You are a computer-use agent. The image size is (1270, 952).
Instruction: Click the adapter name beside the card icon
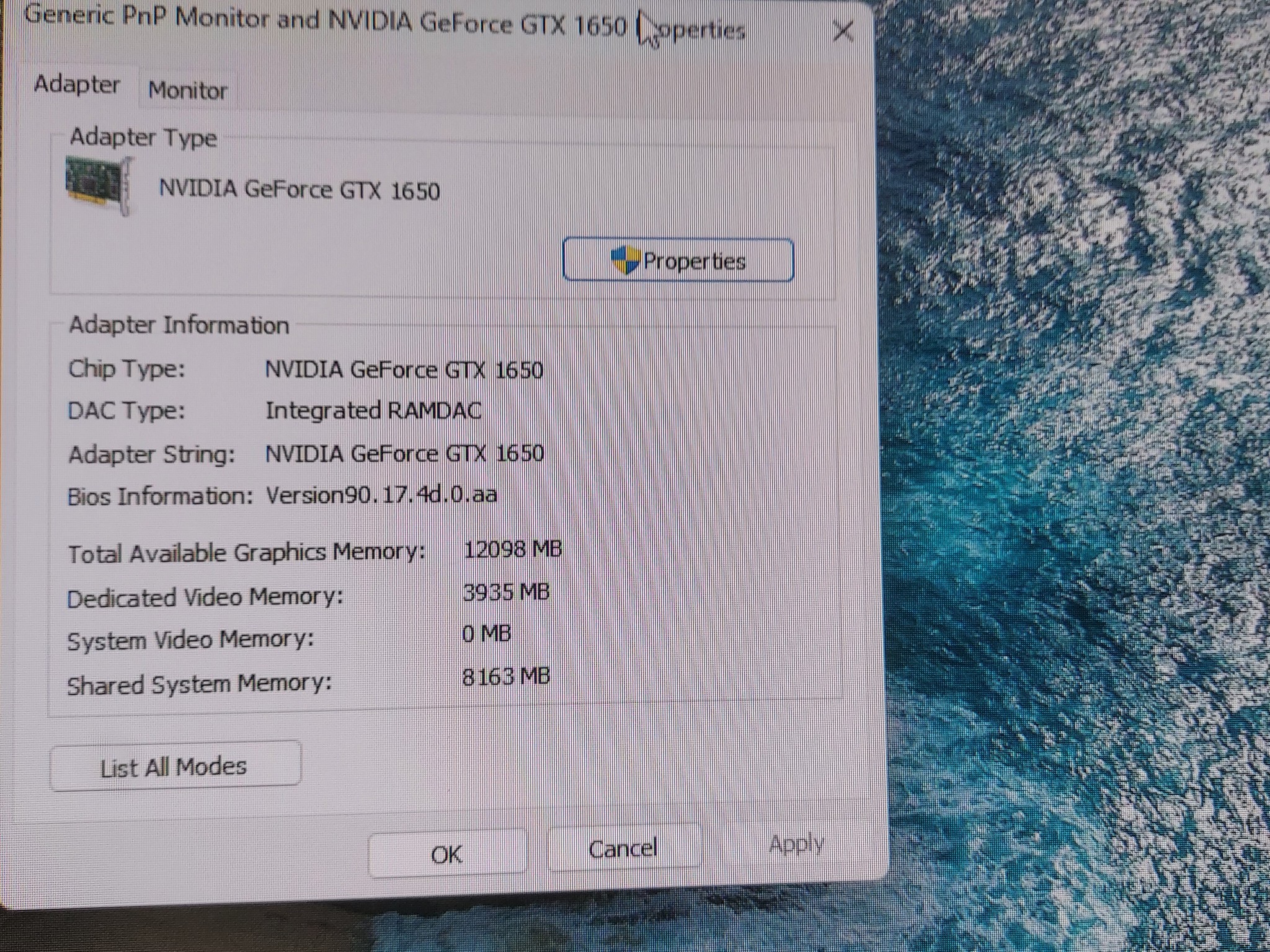point(300,188)
